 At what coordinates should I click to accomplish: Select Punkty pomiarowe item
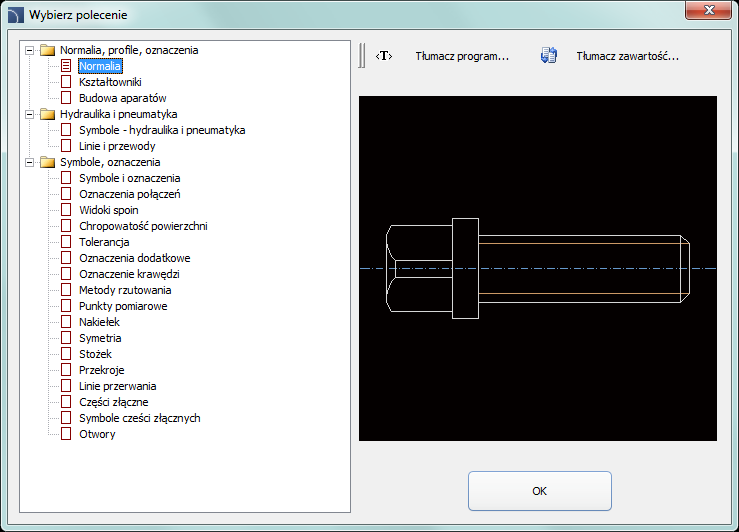(x=123, y=306)
